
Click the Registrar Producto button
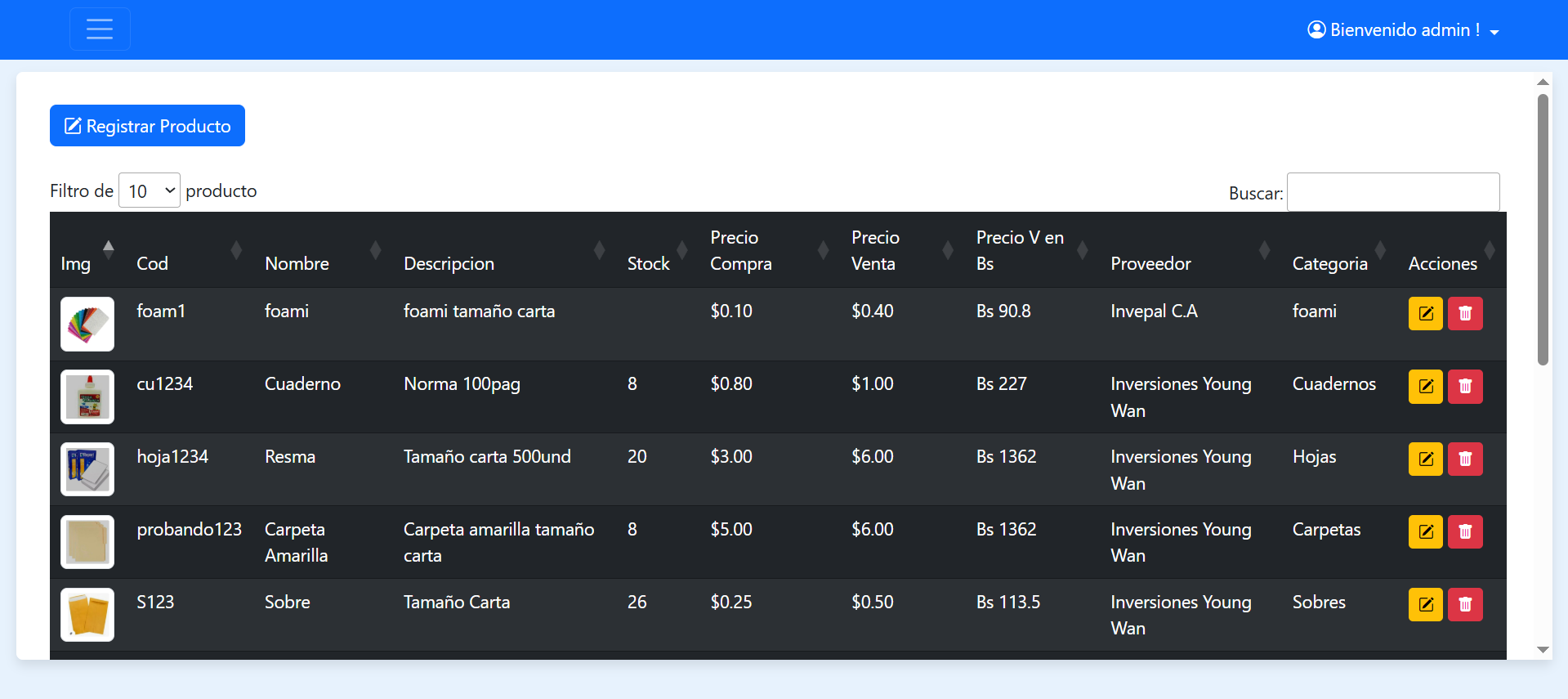tap(148, 126)
